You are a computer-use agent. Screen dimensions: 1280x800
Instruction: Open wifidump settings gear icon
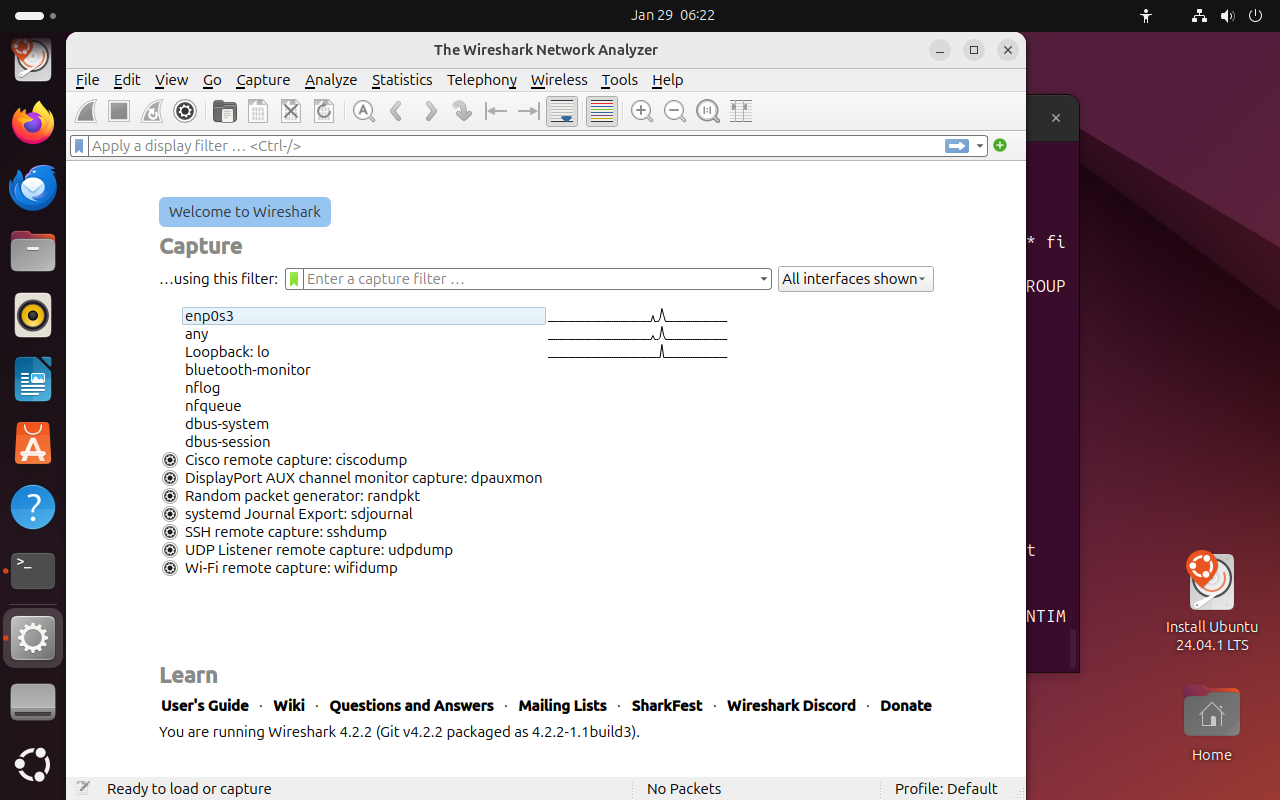click(170, 568)
